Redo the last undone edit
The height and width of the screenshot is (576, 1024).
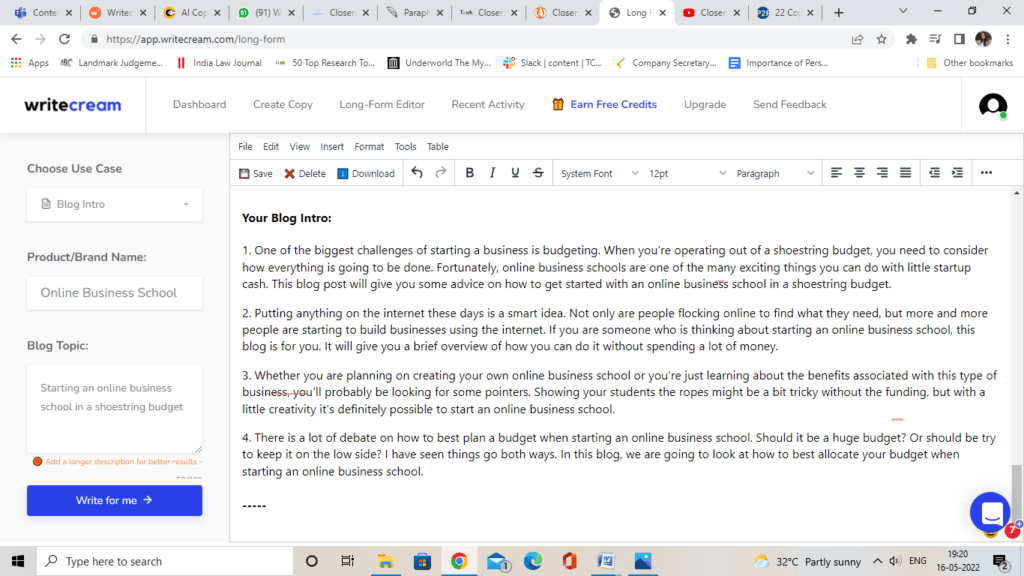tap(441, 173)
